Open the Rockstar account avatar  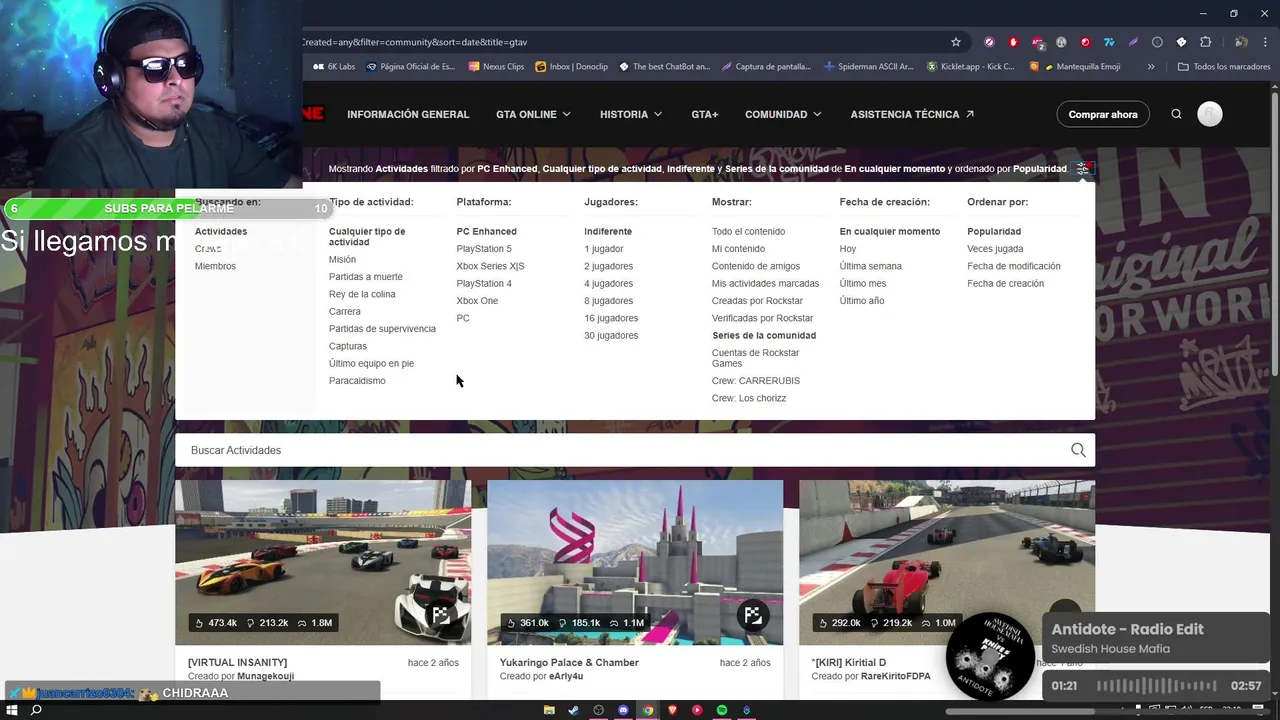(x=1210, y=114)
